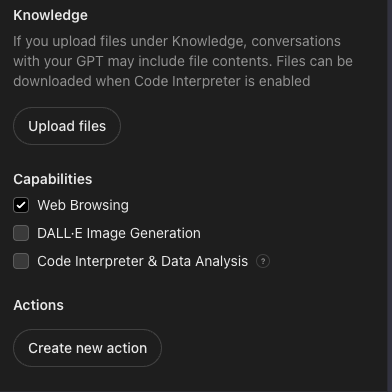This screenshot has height=392, width=392.
Task: Click the Upload files button
Action: (x=67, y=126)
